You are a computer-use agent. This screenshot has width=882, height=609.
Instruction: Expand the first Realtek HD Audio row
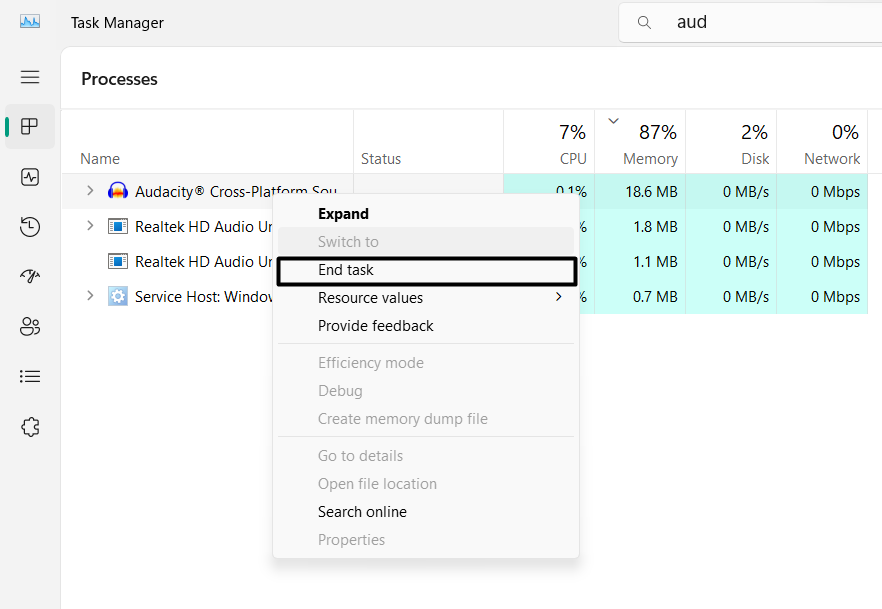(89, 226)
